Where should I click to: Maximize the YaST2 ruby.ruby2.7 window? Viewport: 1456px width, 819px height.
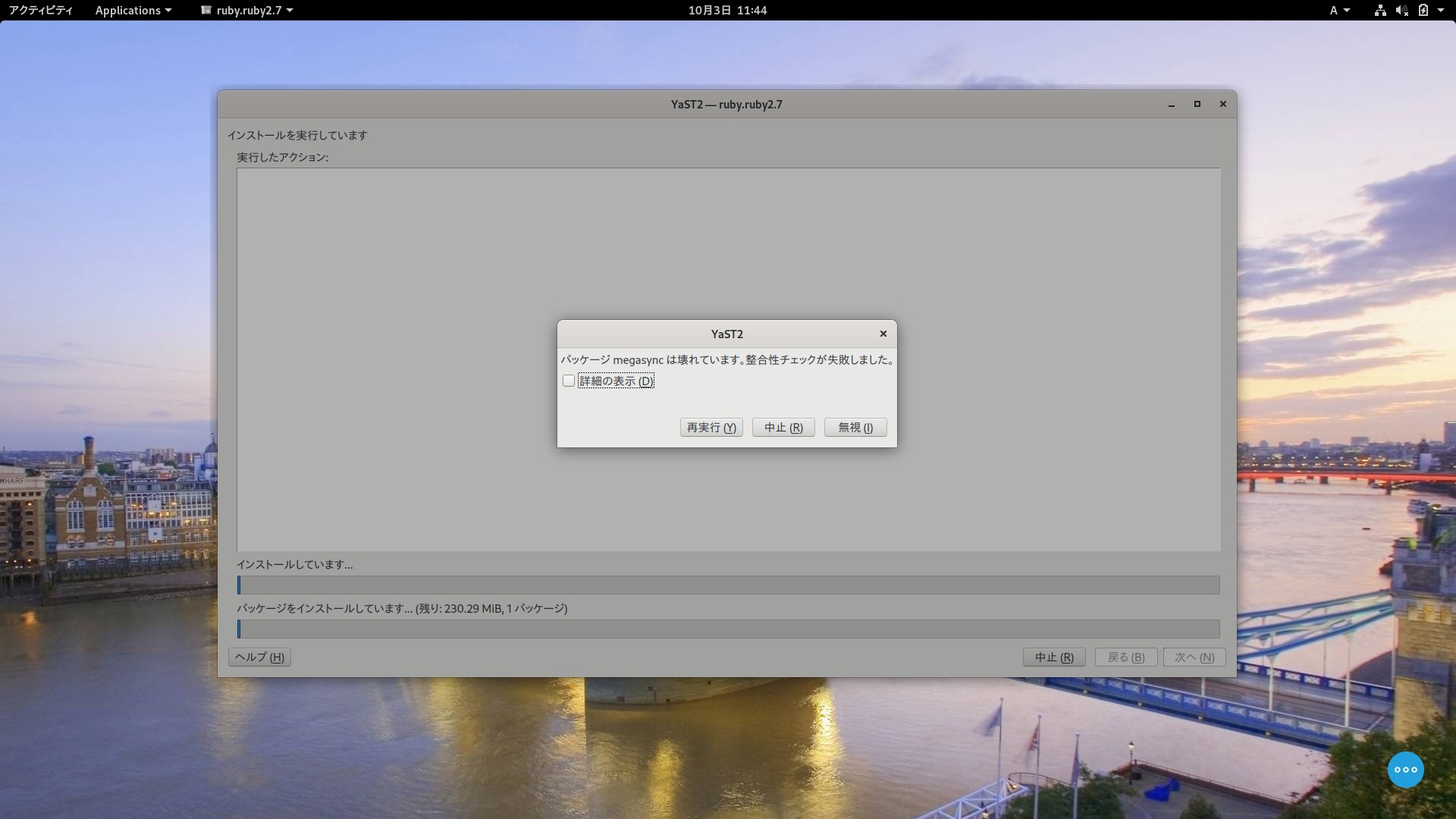click(x=1197, y=105)
